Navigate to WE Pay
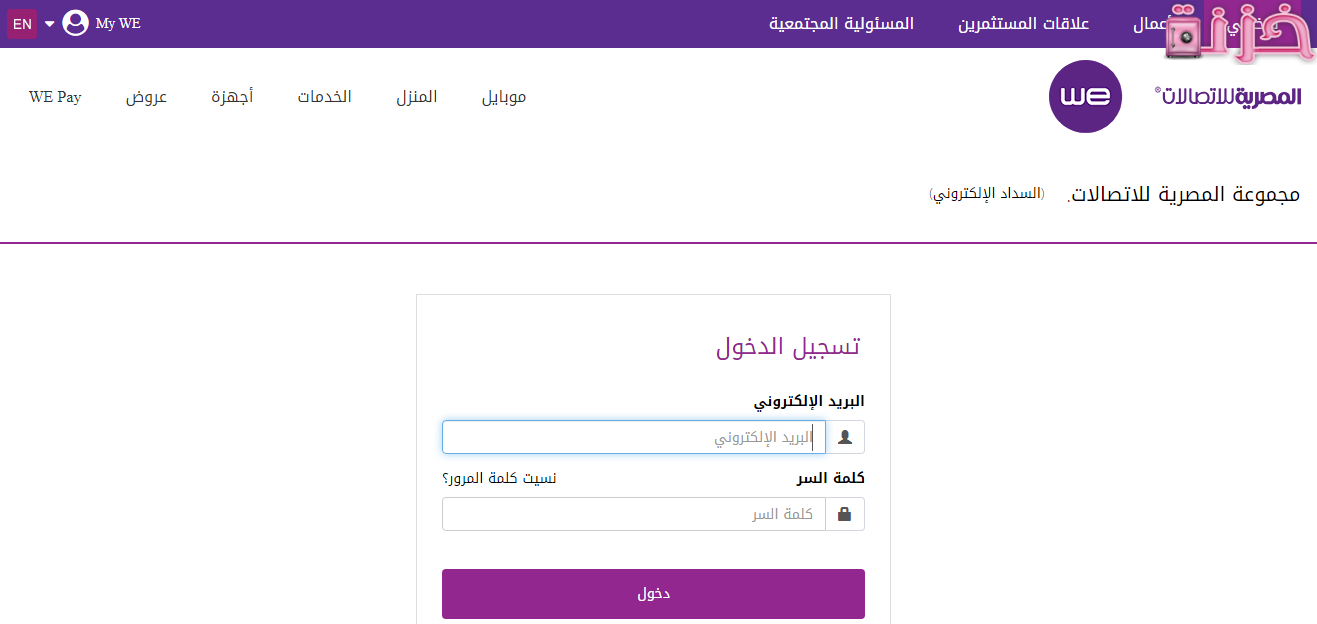Screen dimensions: 1317x624 pyautogui.click(x=55, y=96)
